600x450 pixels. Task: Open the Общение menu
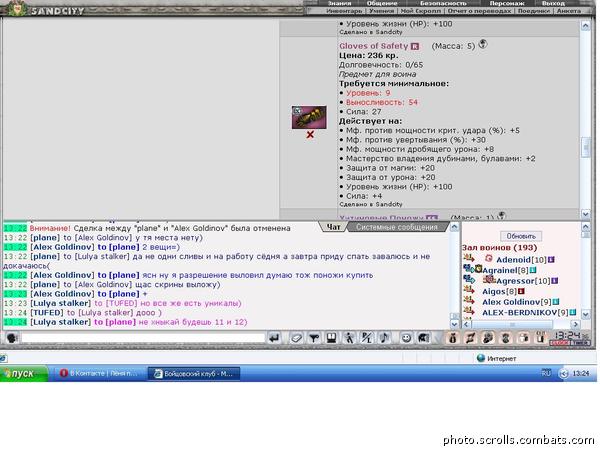(382, 3)
